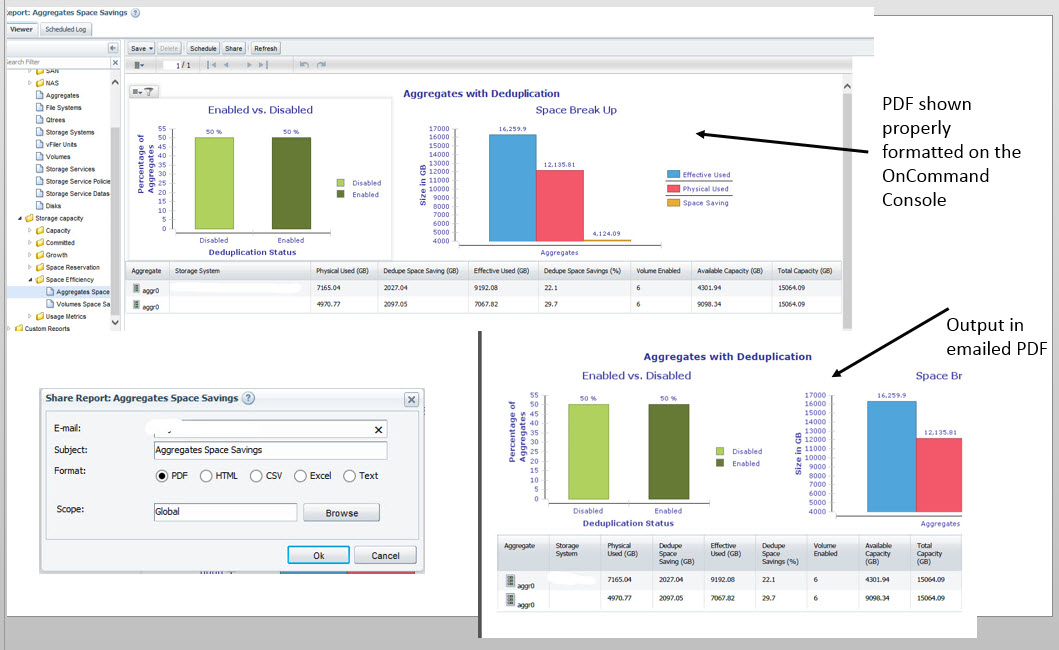Screen dimensions: 1059x650
Task: Refresh the report
Action: coord(265,49)
